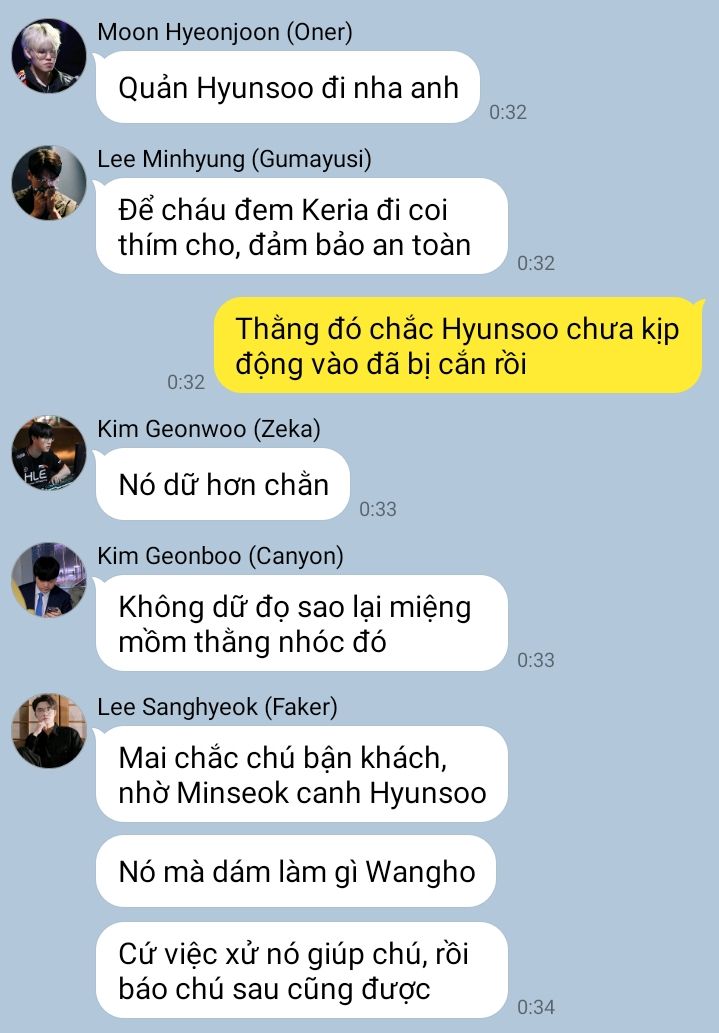The width and height of the screenshot is (719, 1033).
Task: Tap the bubble 'Nó mà dám làm gì Wangho'
Action: tap(296, 872)
